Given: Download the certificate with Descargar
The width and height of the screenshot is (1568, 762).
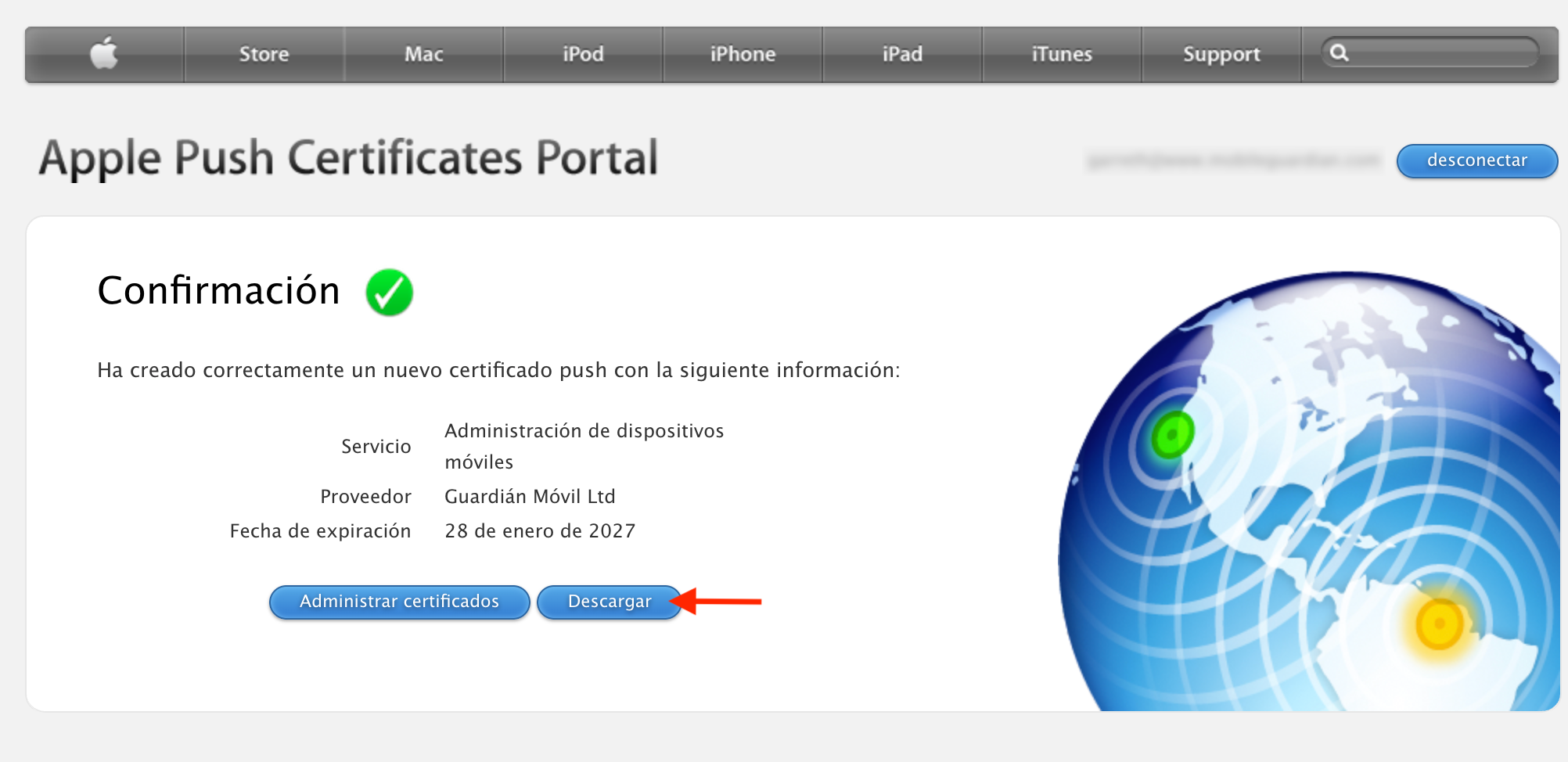Looking at the screenshot, I should (x=609, y=602).
